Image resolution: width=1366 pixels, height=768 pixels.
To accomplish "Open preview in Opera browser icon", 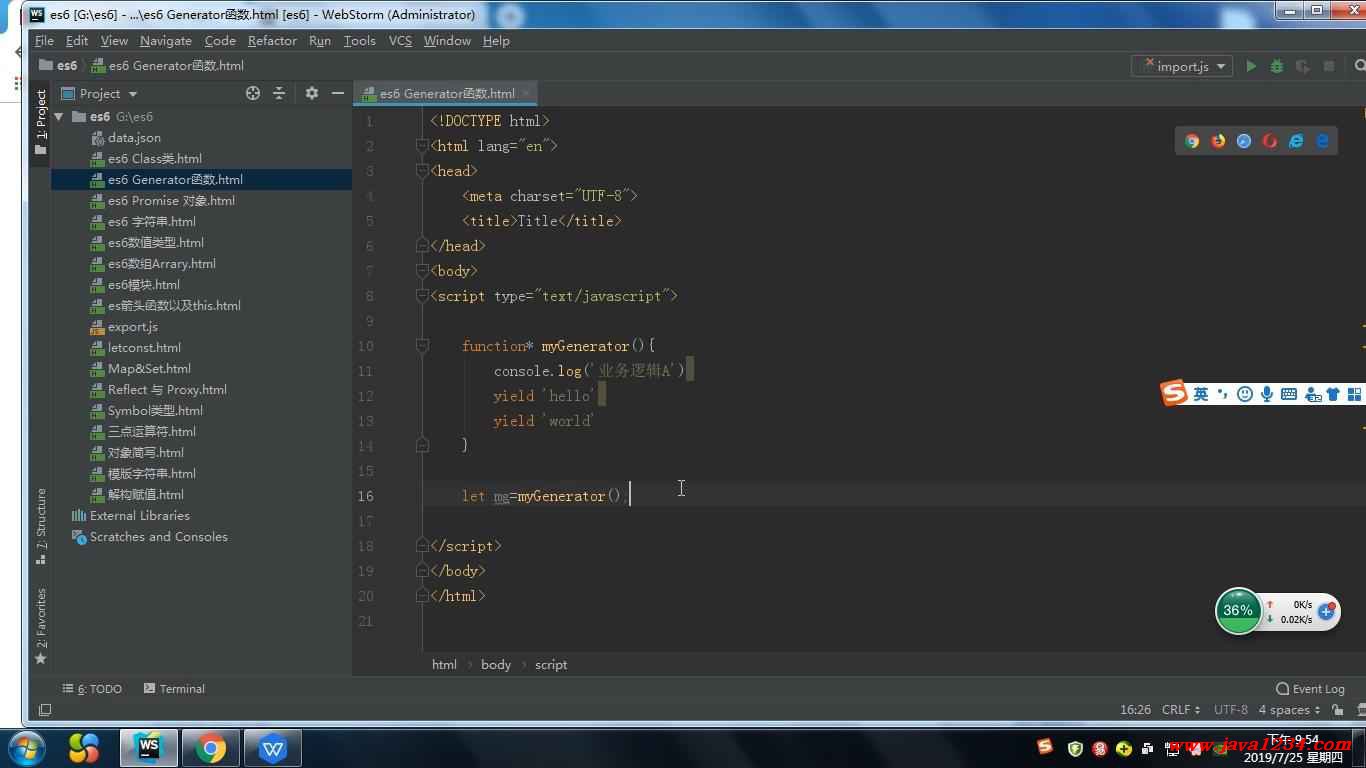I will pyautogui.click(x=1270, y=141).
